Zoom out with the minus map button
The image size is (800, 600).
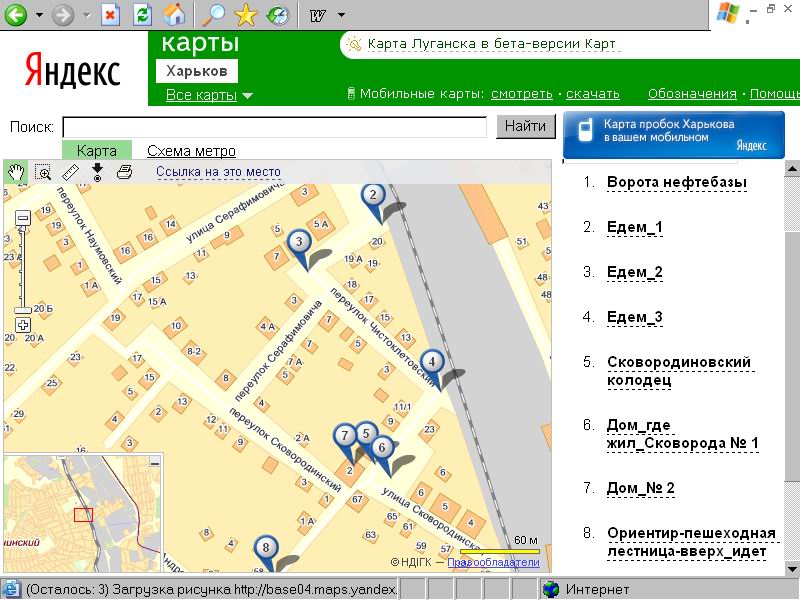pos(23,218)
